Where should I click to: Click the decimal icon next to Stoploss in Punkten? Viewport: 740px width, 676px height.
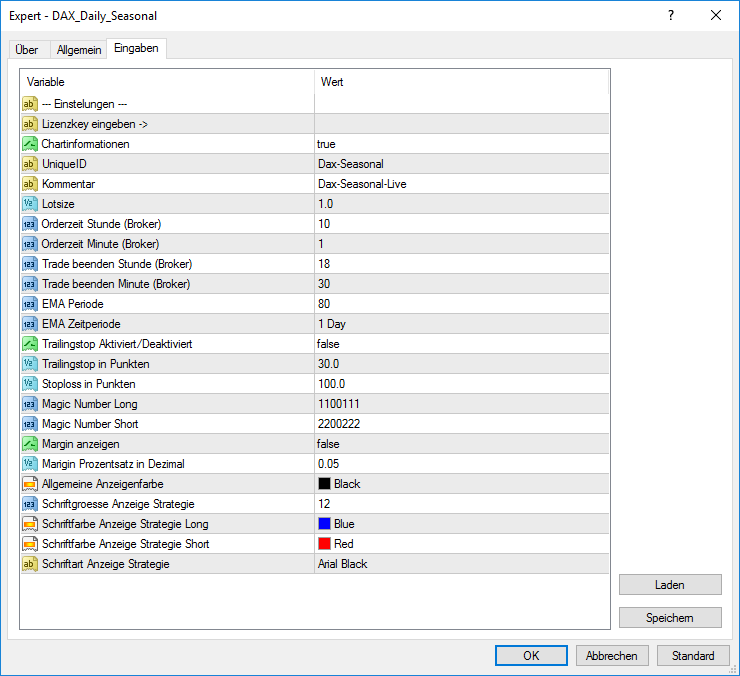click(30, 384)
